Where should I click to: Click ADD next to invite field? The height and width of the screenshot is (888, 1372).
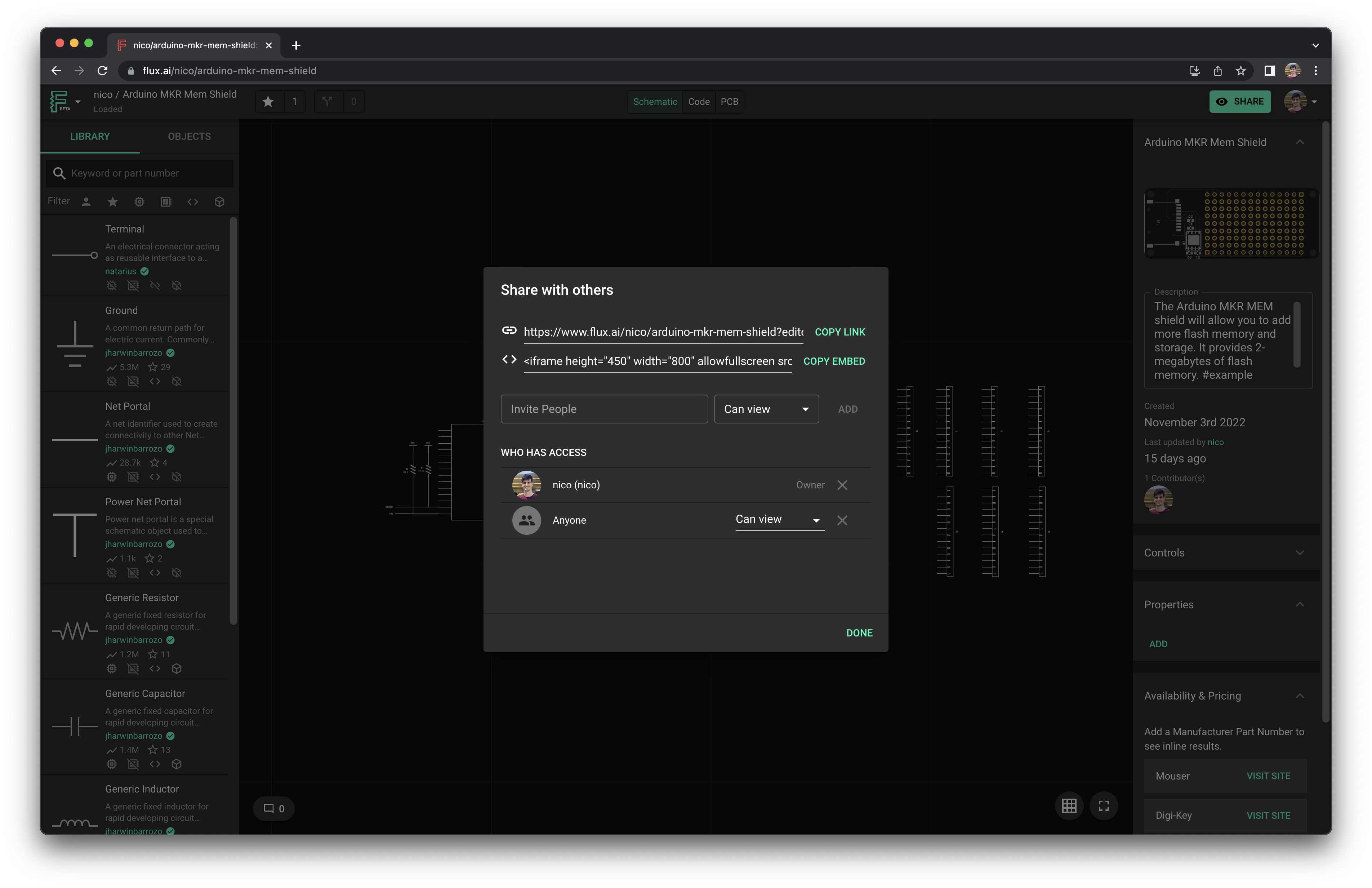click(847, 409)
